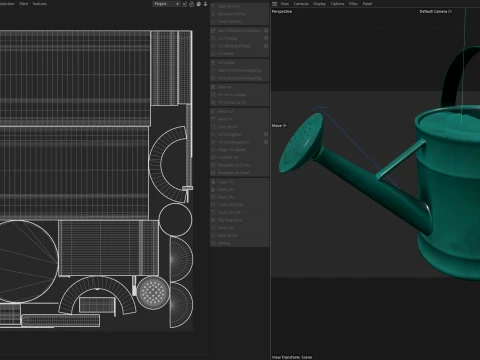Run the Line Up UV command

239,127
